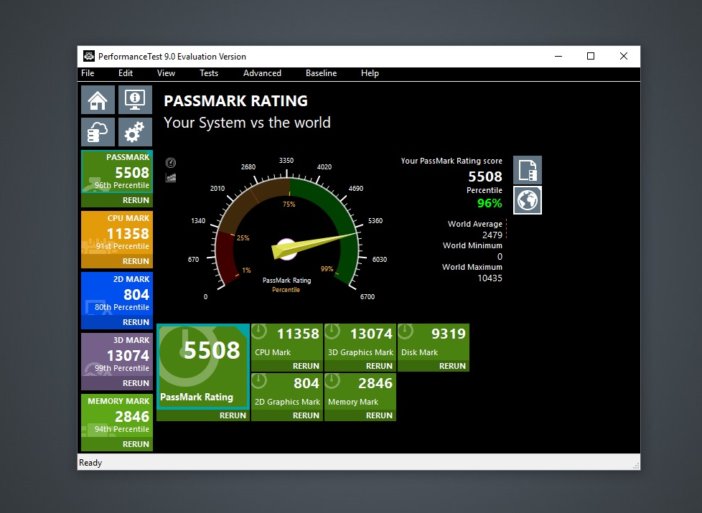The height and width of the screenshot is (513, 702).
Task: Click the World Average 2479 value
Action: click(492, 235)
